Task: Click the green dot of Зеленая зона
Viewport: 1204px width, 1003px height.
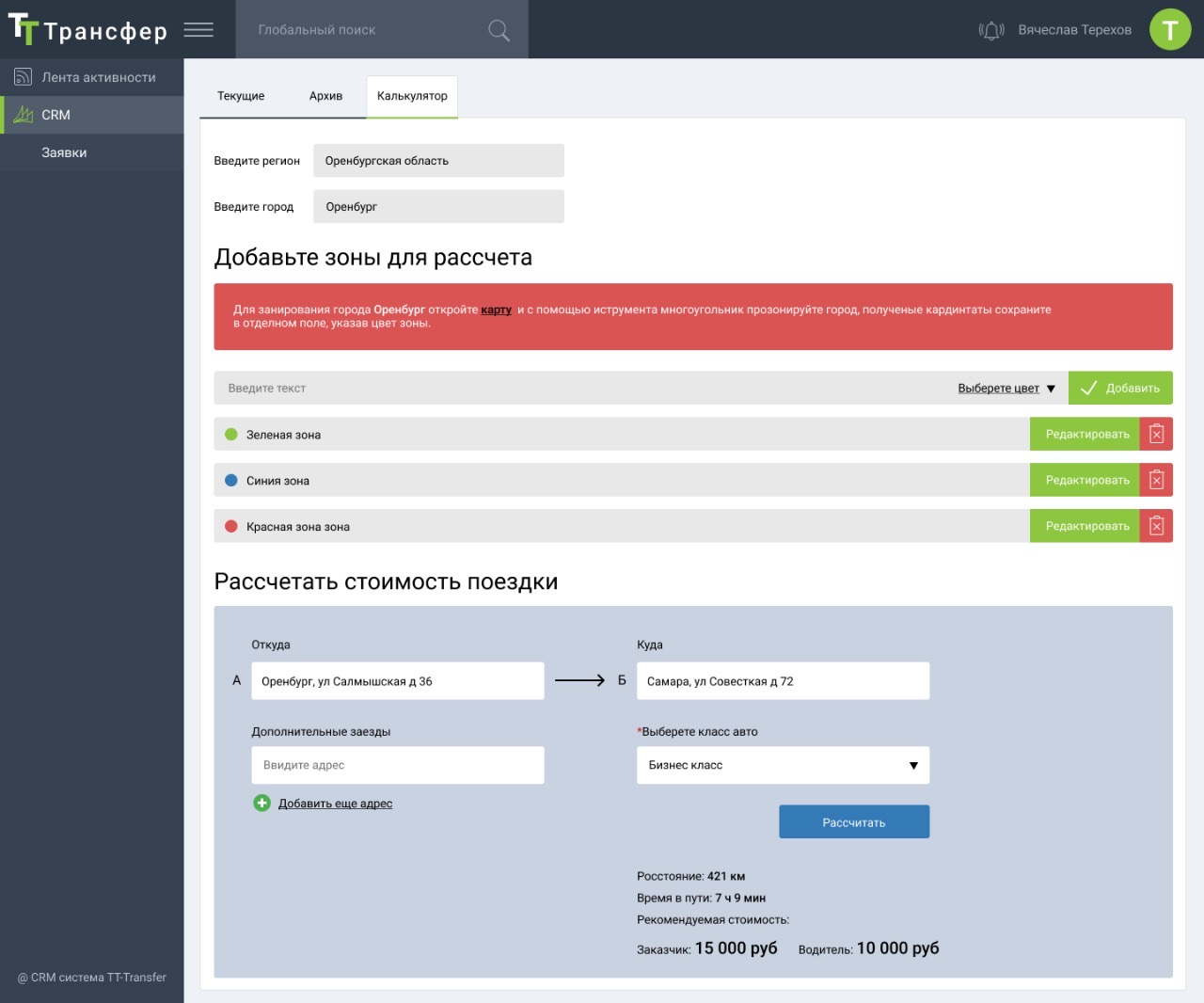Action: [x=231, y=435]
